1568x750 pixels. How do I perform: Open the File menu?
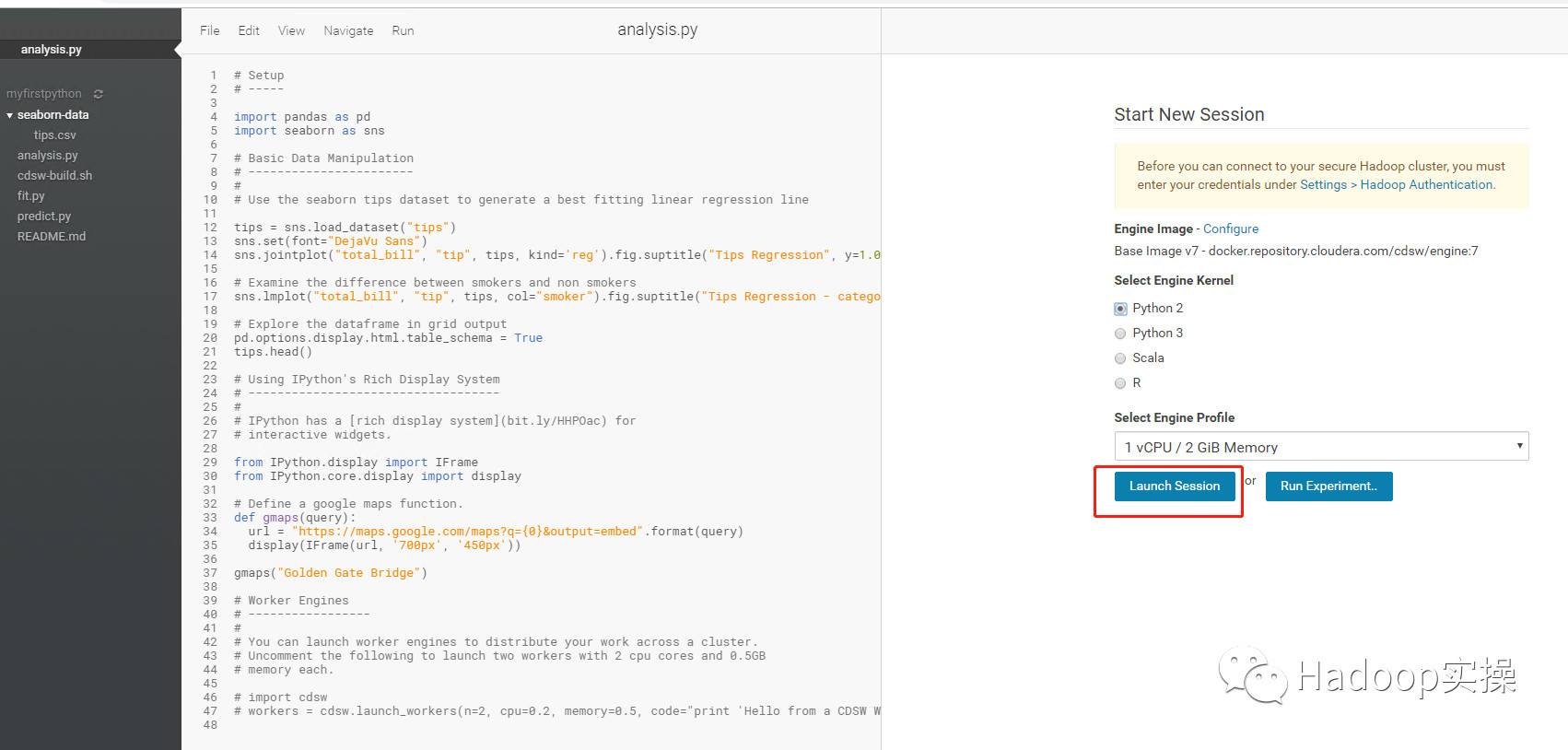tap(210, 30)
